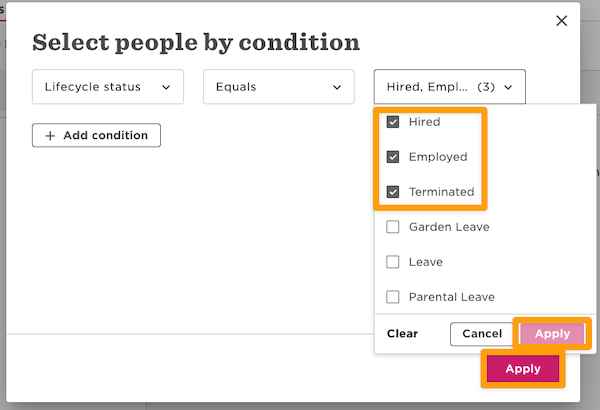Image resolution: width=600 pixels, height=410 pixels.
Task: Click the light pink Apply in options list
Action: [552, 334]
